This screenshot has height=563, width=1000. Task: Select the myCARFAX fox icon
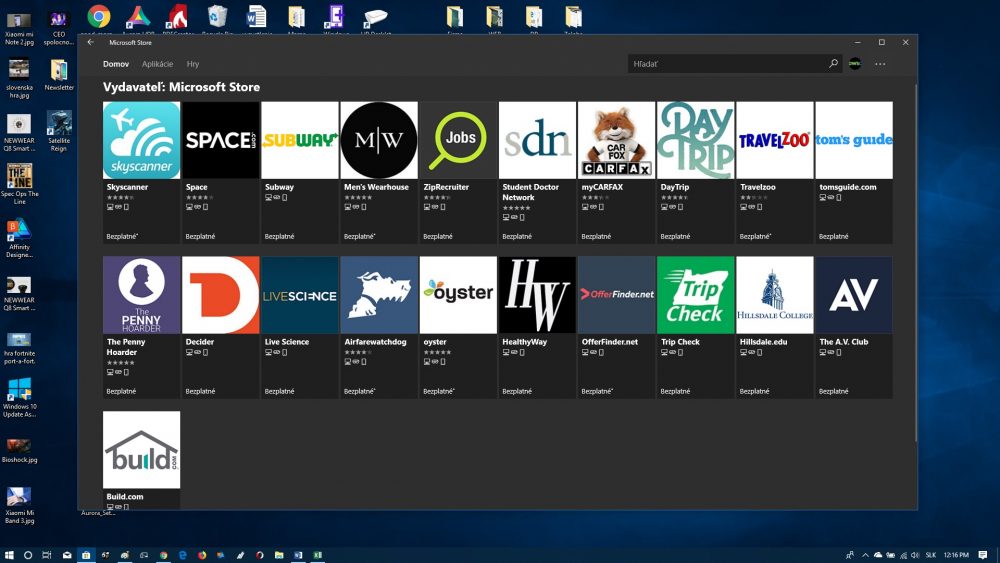(x=616, y=140)
